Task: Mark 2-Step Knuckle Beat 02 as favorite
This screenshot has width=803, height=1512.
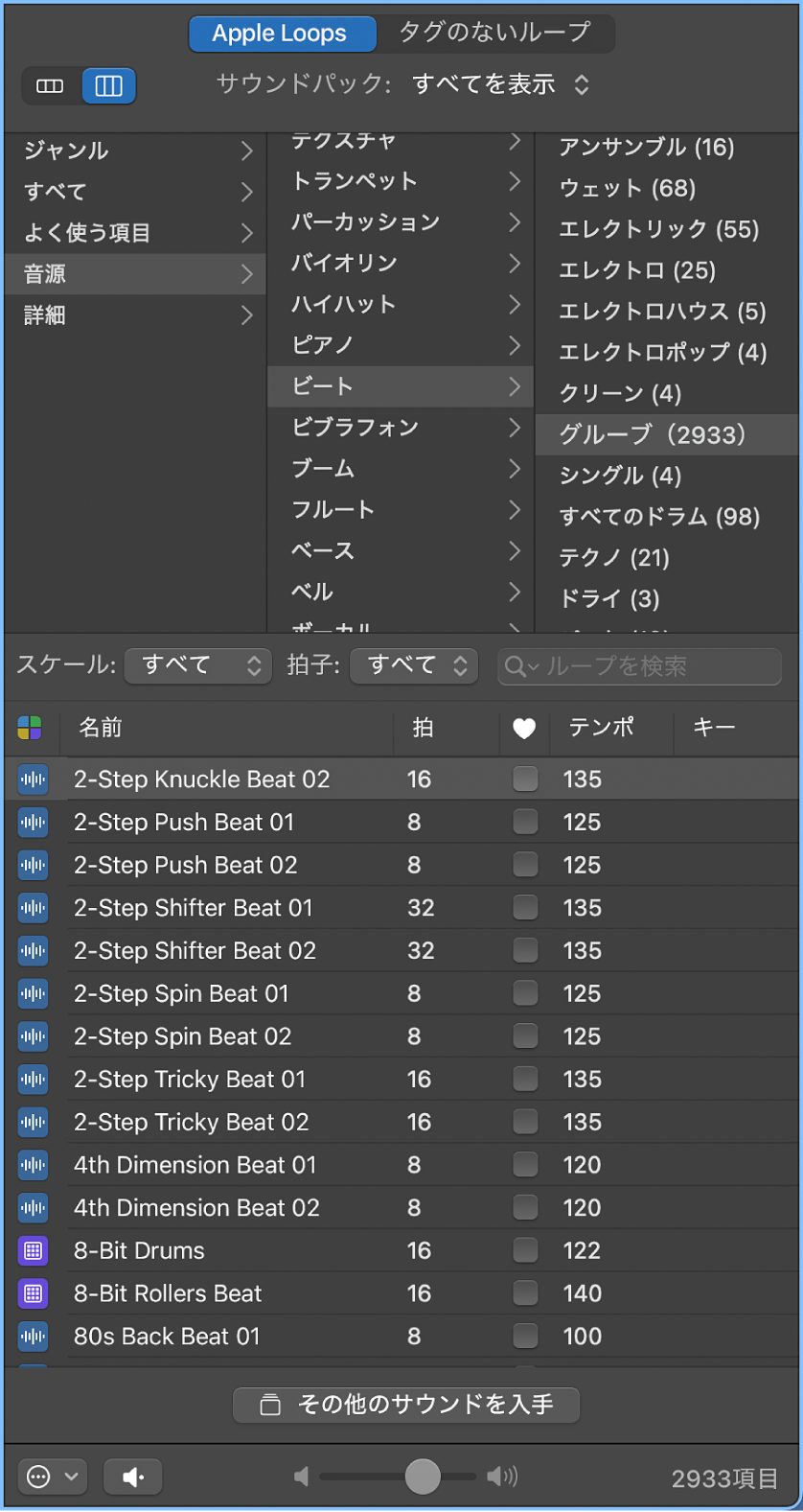Action: pyautogui.click(x=525, y=779)
